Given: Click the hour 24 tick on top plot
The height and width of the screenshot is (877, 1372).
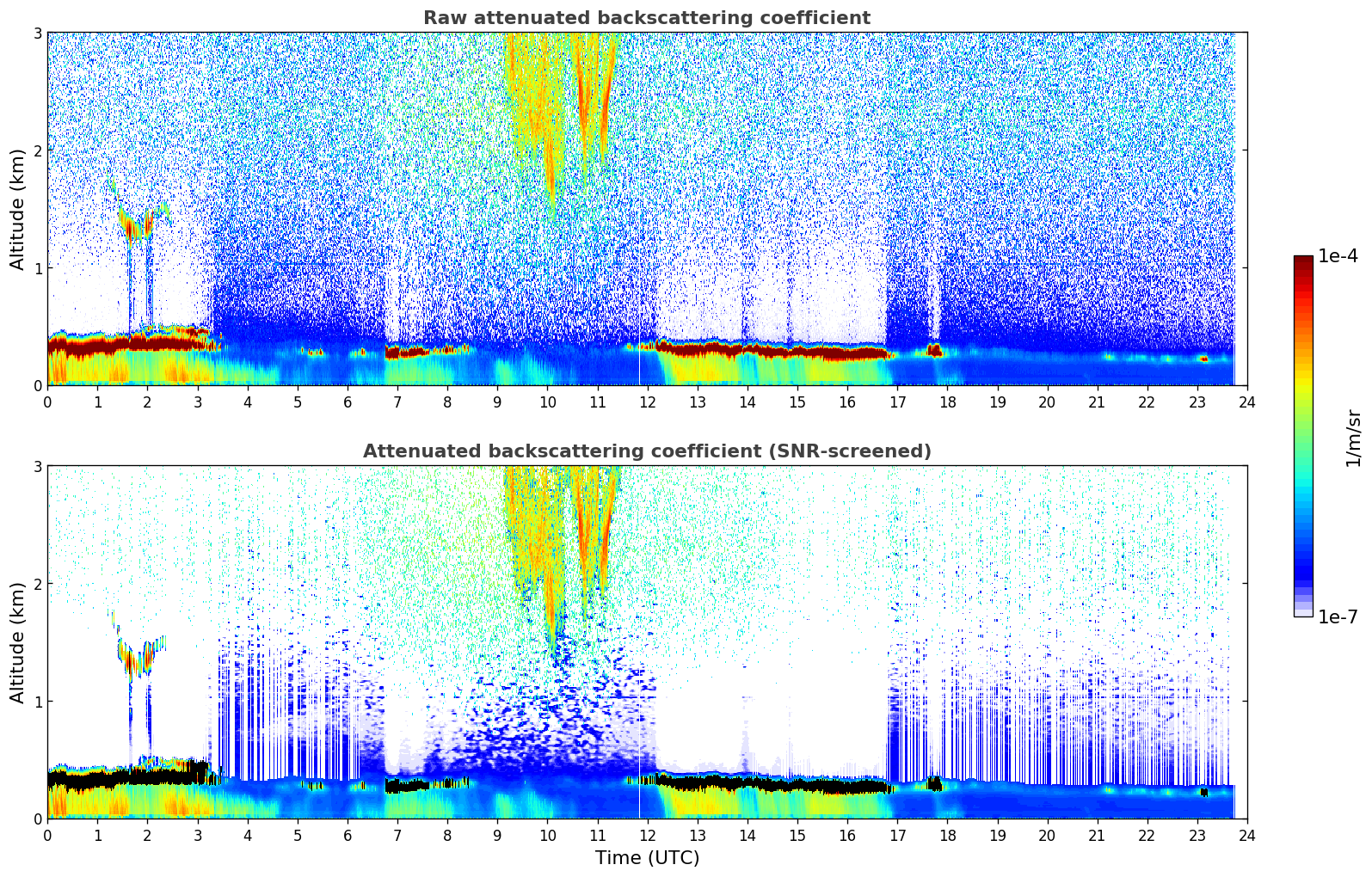Looking at the screenshot, I should coord(1246,402).
